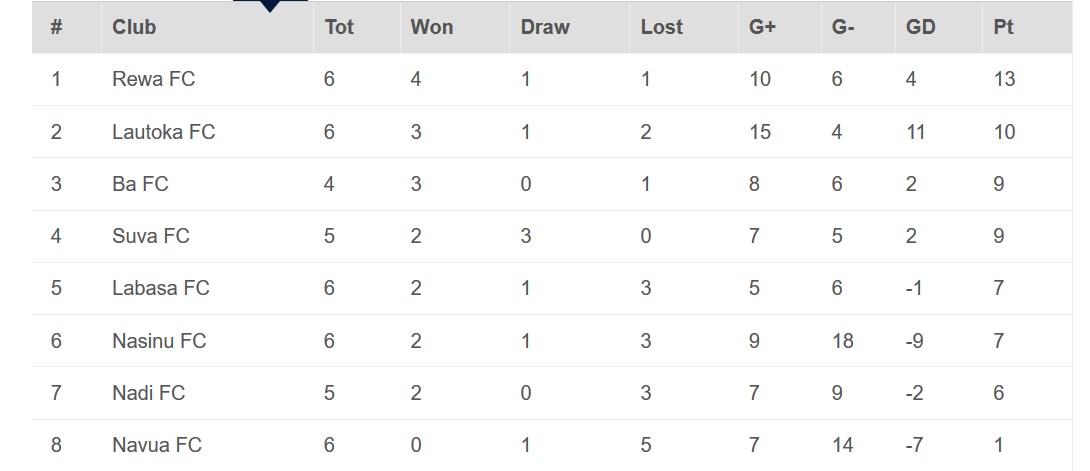
Task: Click on Suva FC team name
Action: 150,236
